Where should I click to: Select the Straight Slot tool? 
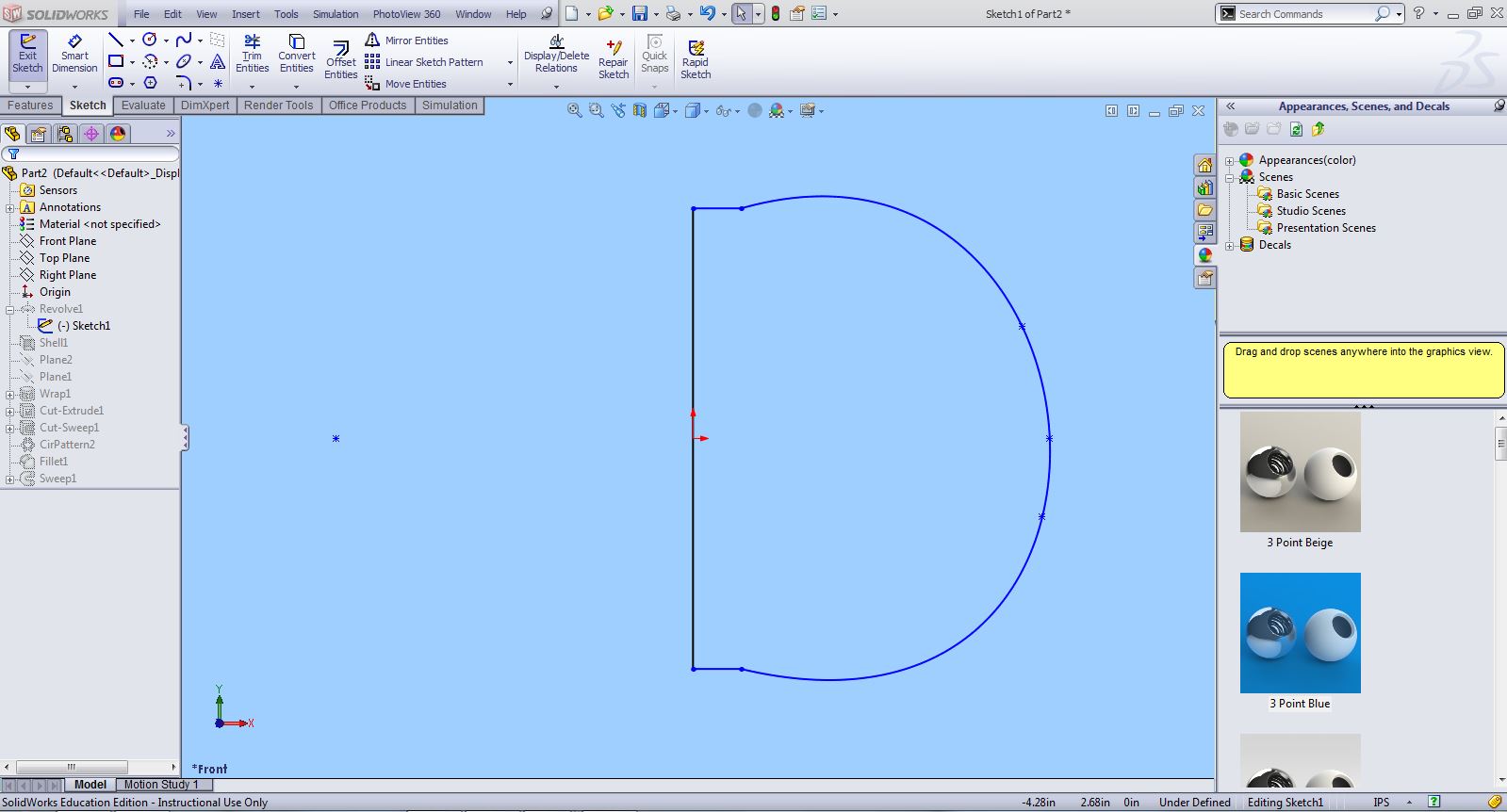click(115, 83)
